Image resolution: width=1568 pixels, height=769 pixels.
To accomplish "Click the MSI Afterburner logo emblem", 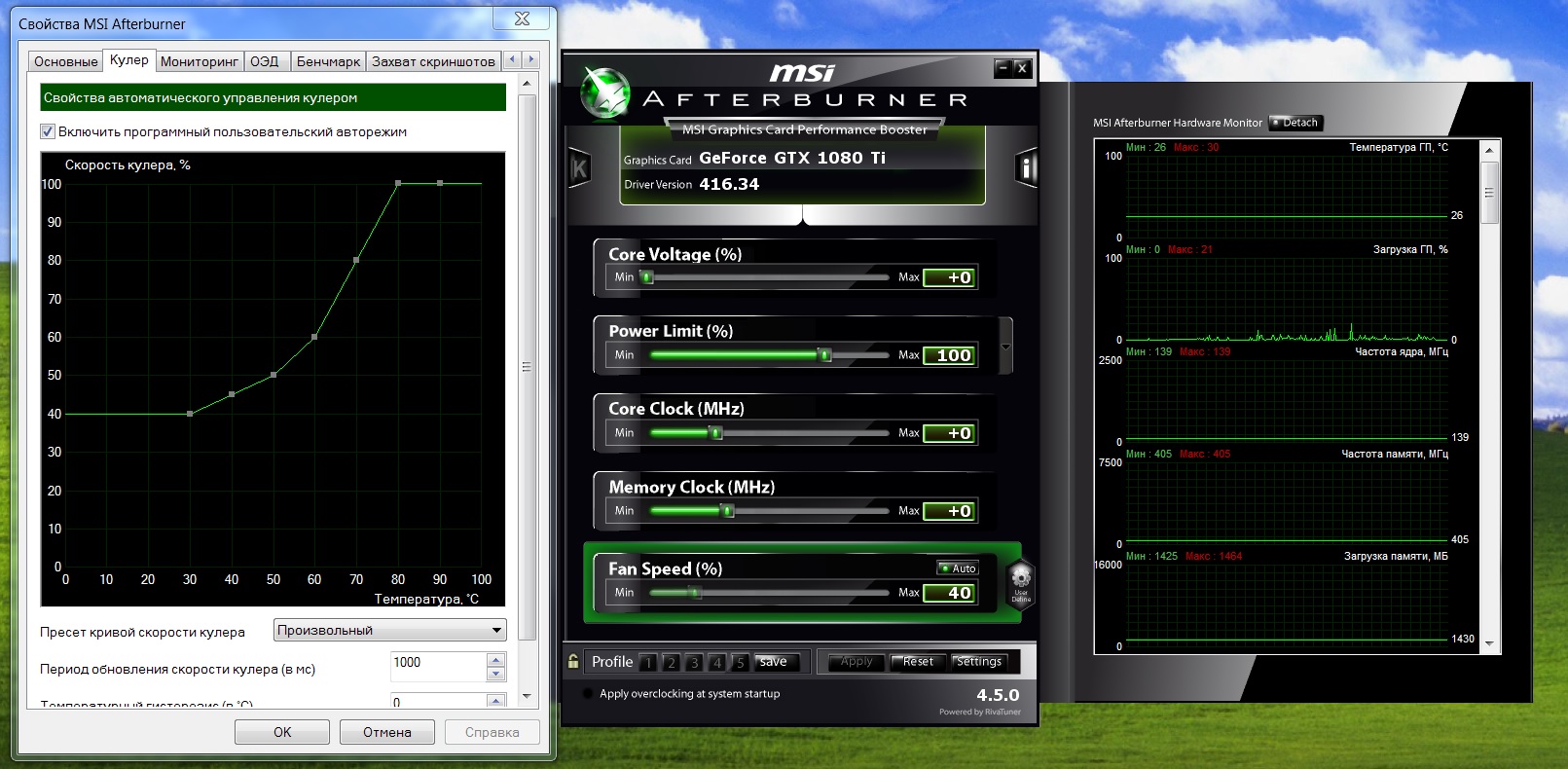I will click(x=604, y=93).
